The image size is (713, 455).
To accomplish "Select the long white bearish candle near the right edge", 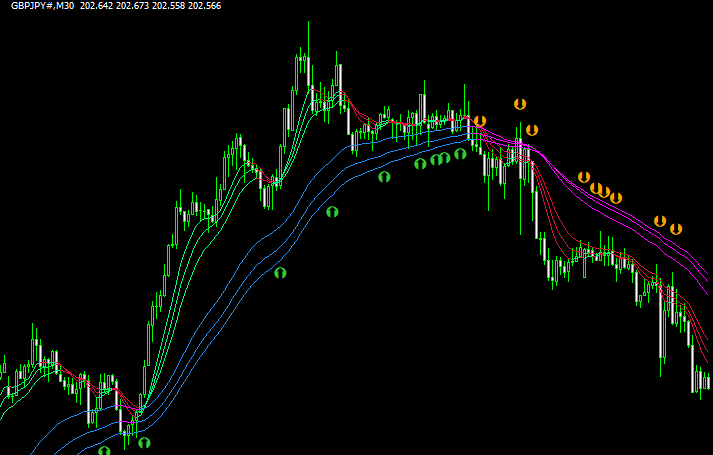I will (661, 325).
